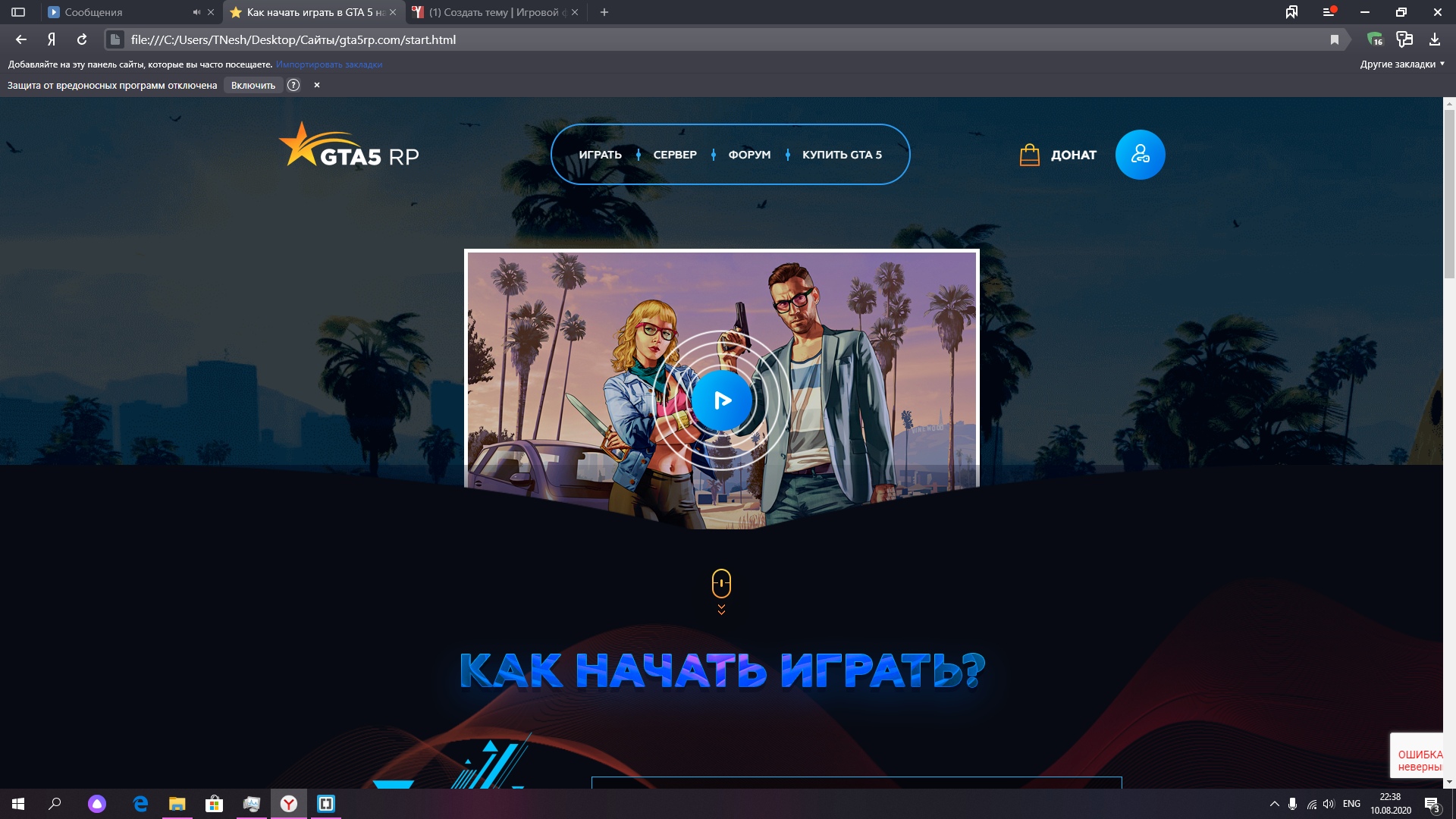
Task: Mute the Сообщения tab audio
Action: [x=196, y=12]
